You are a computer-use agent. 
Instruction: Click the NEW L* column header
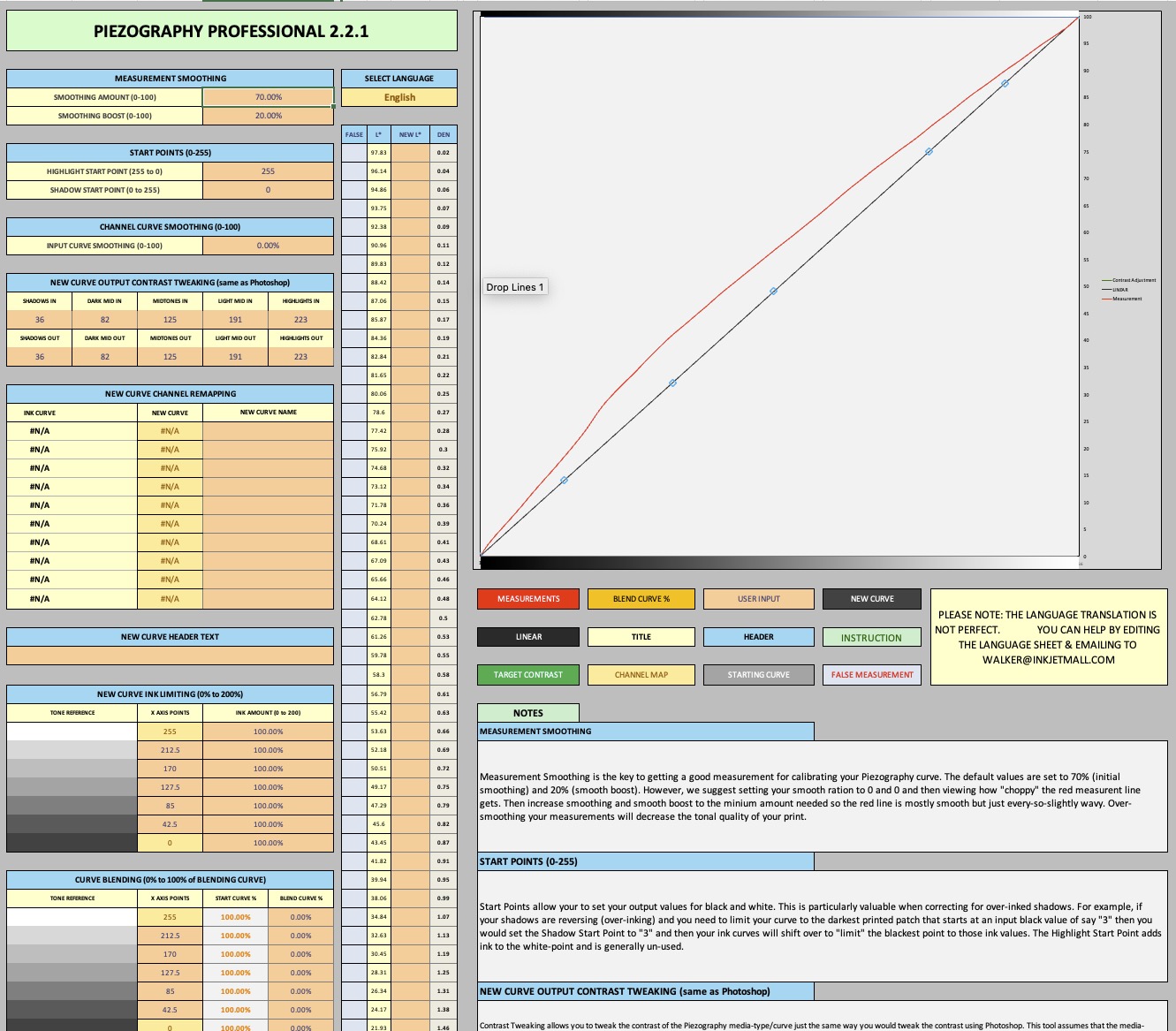pos(410,134)
